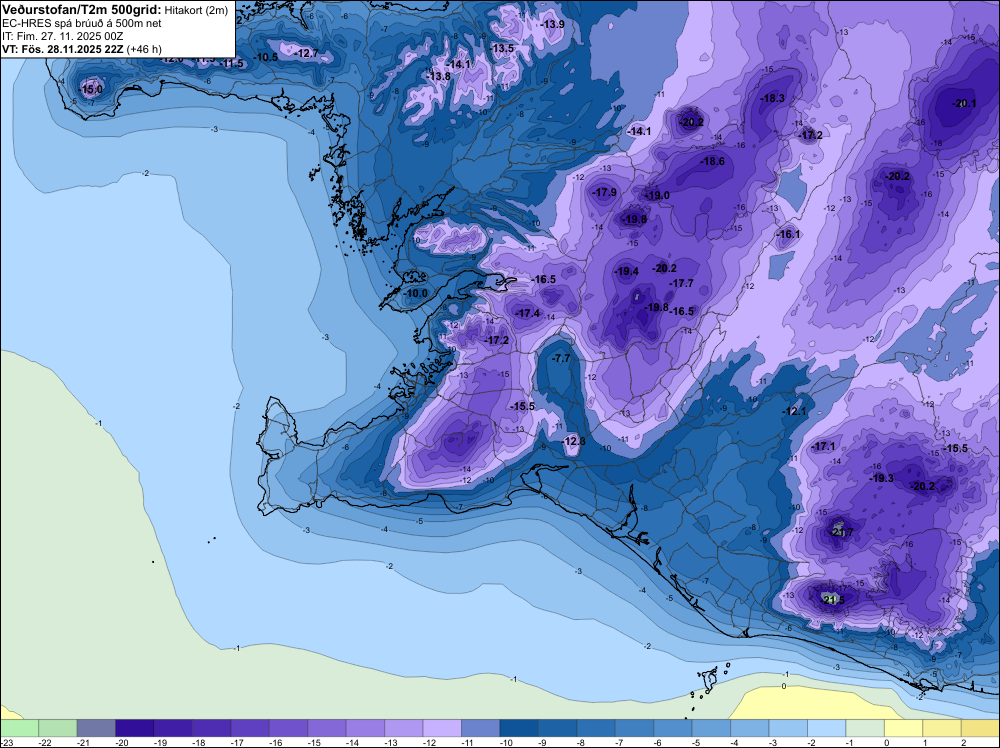Click the legend swatch above the -6 label
The width and height of the screenshot is (1000, 748).
click(673, 728)
